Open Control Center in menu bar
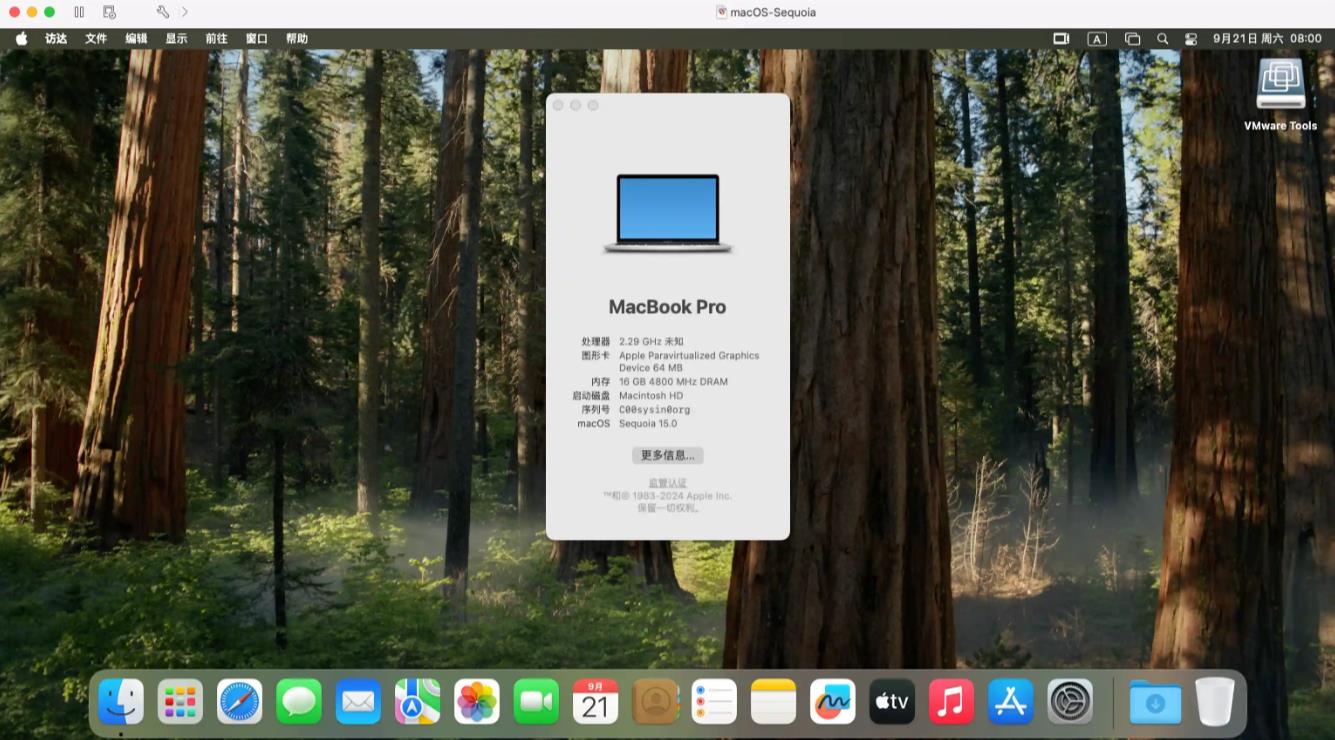This screenshot has height=740, width=1335. click(x=1190, y=39)
